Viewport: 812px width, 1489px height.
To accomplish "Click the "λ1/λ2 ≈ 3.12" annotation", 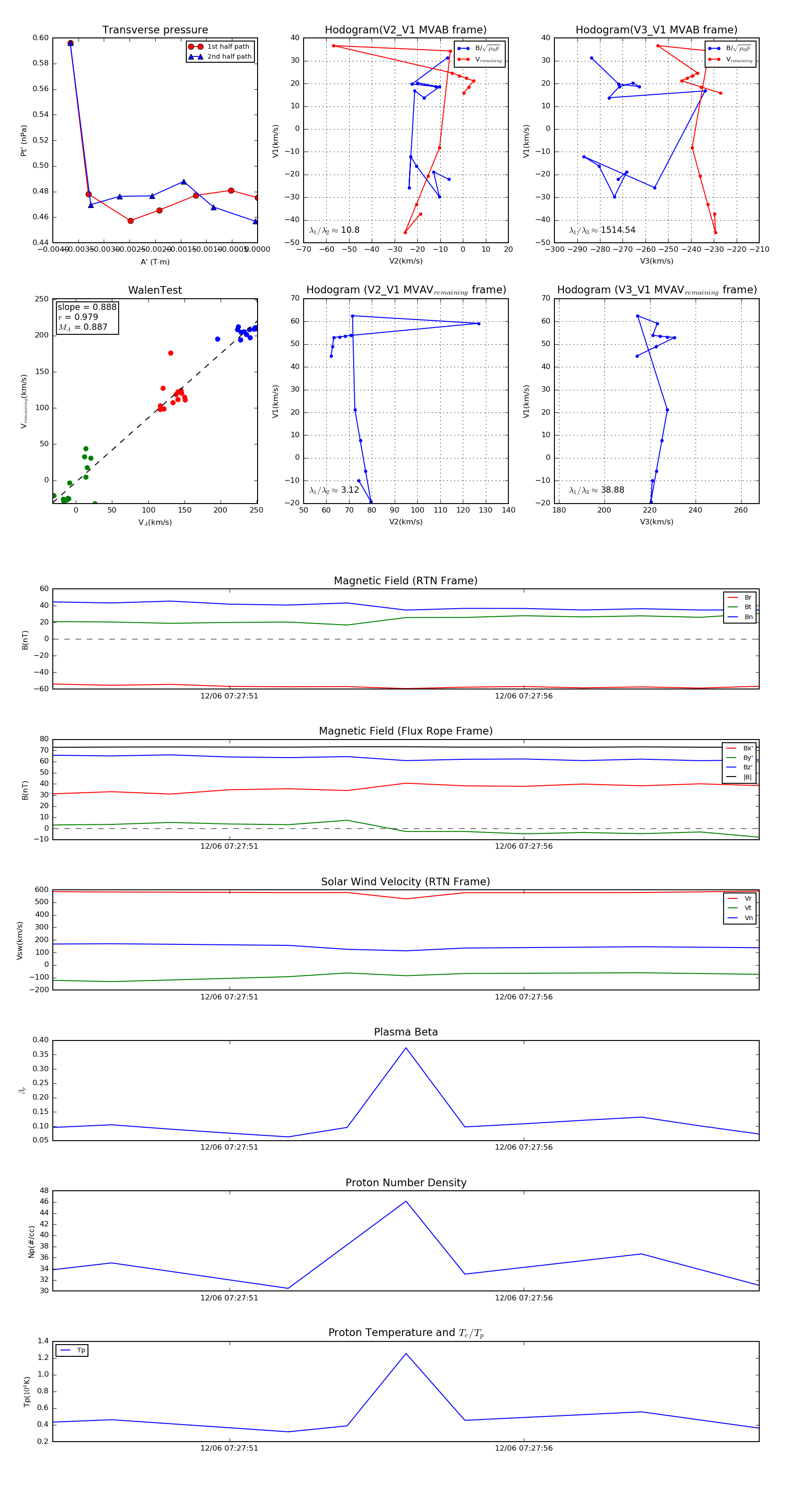I will click(334, 490).
